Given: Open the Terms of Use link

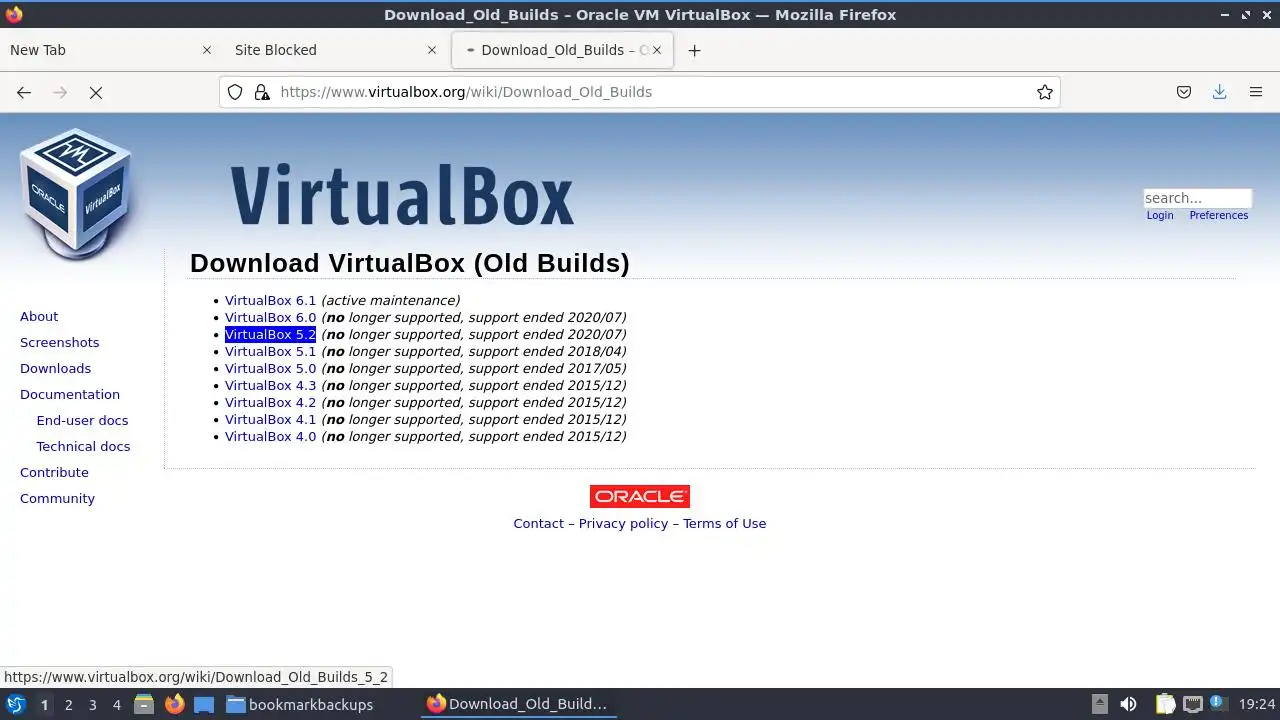Looking at the screenshot, I should tap(725, 523).
